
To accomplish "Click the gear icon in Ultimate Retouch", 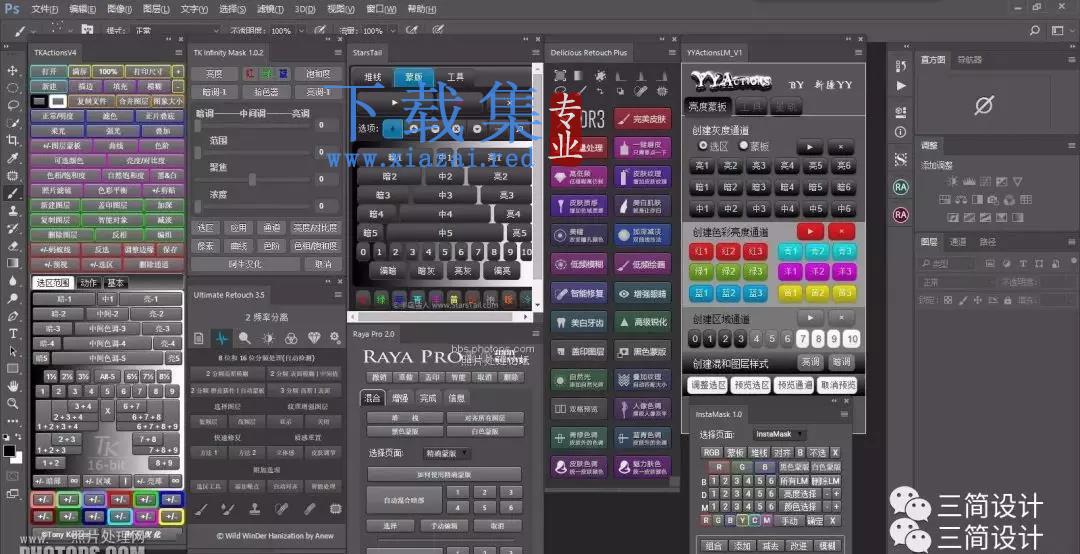I will pyautogui.click(x=335, y=338).
